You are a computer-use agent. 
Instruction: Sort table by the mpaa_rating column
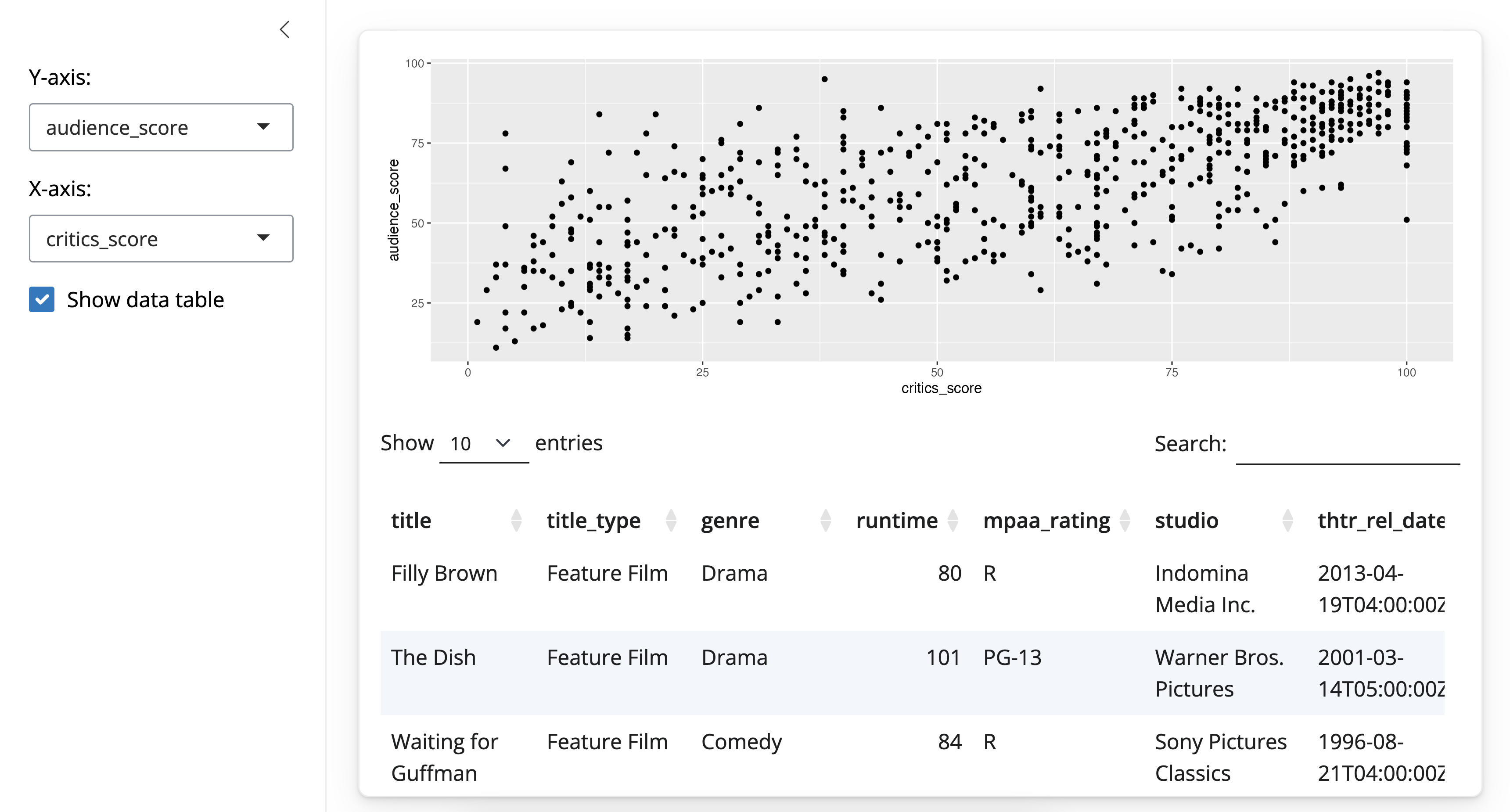pos(1057,521)
